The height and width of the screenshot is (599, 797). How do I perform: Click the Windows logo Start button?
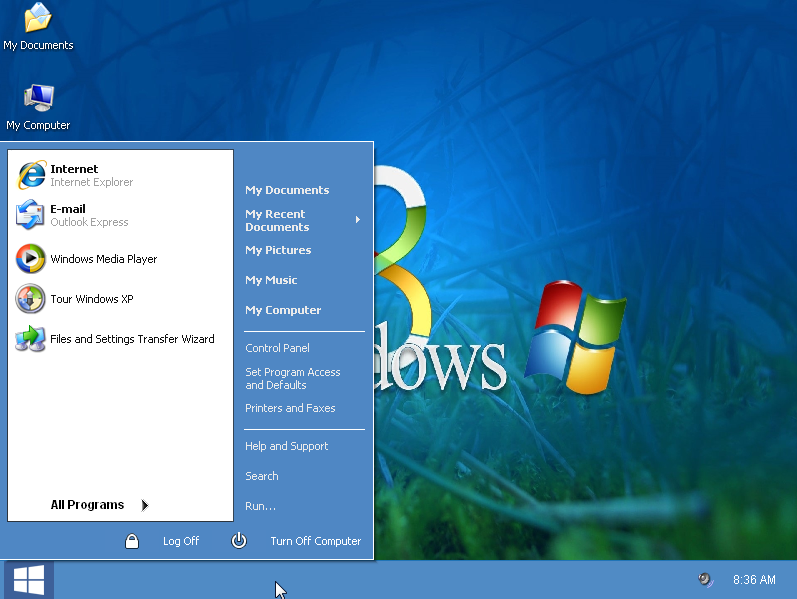point(29,580)
